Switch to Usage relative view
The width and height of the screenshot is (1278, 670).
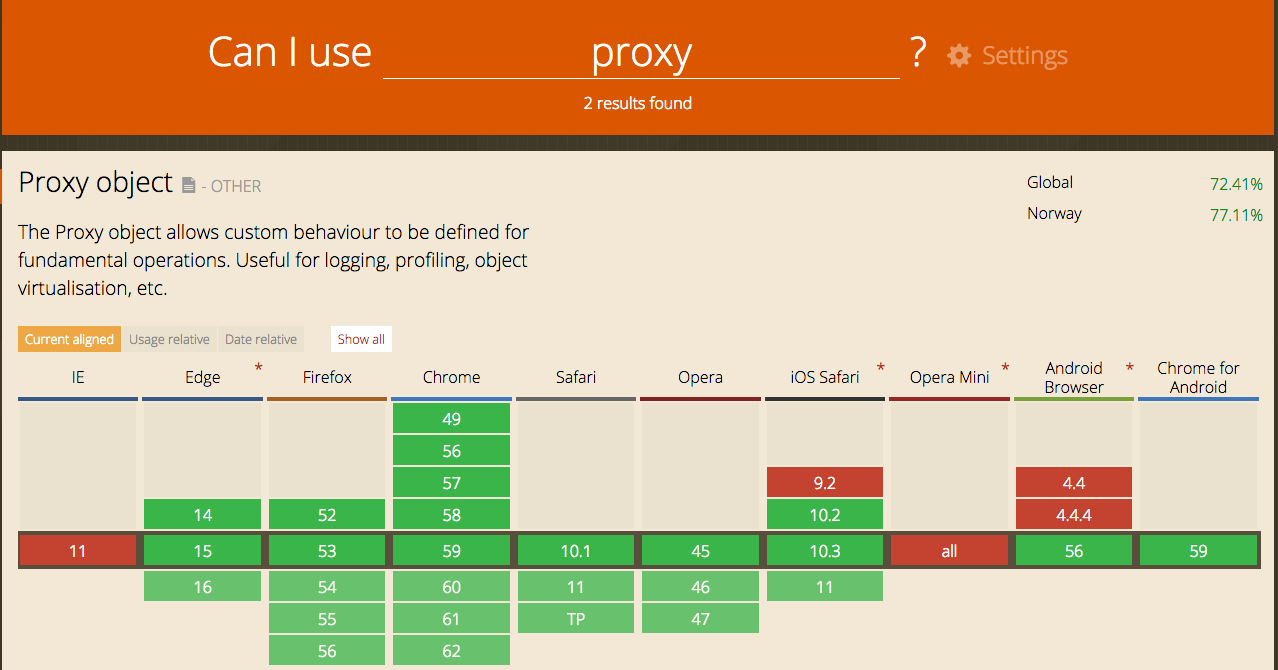pyautogui.click(x=169, y=339)
